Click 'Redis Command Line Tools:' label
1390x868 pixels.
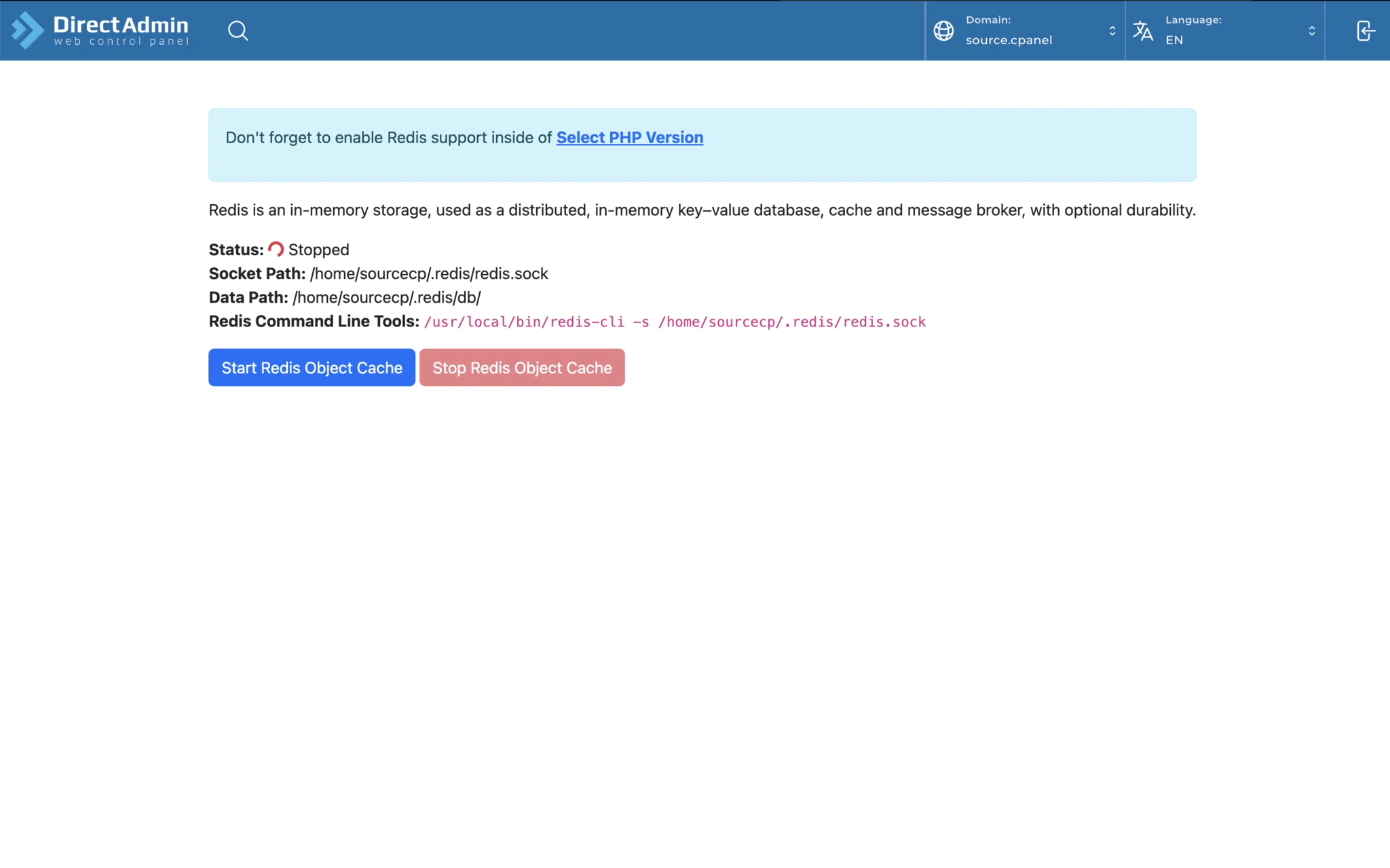(x=314, y=321)
